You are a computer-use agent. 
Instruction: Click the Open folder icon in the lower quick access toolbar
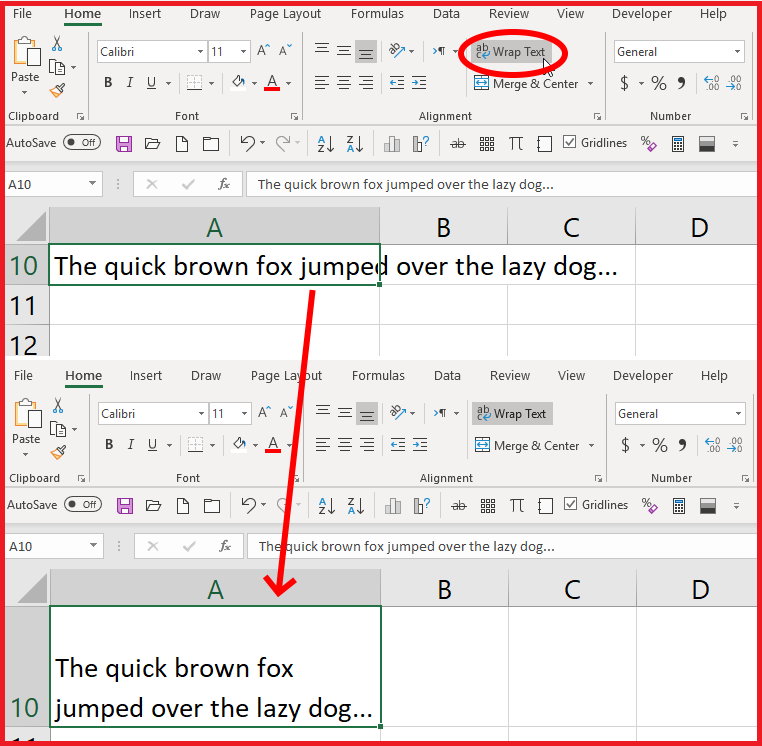tap(154, 506)
